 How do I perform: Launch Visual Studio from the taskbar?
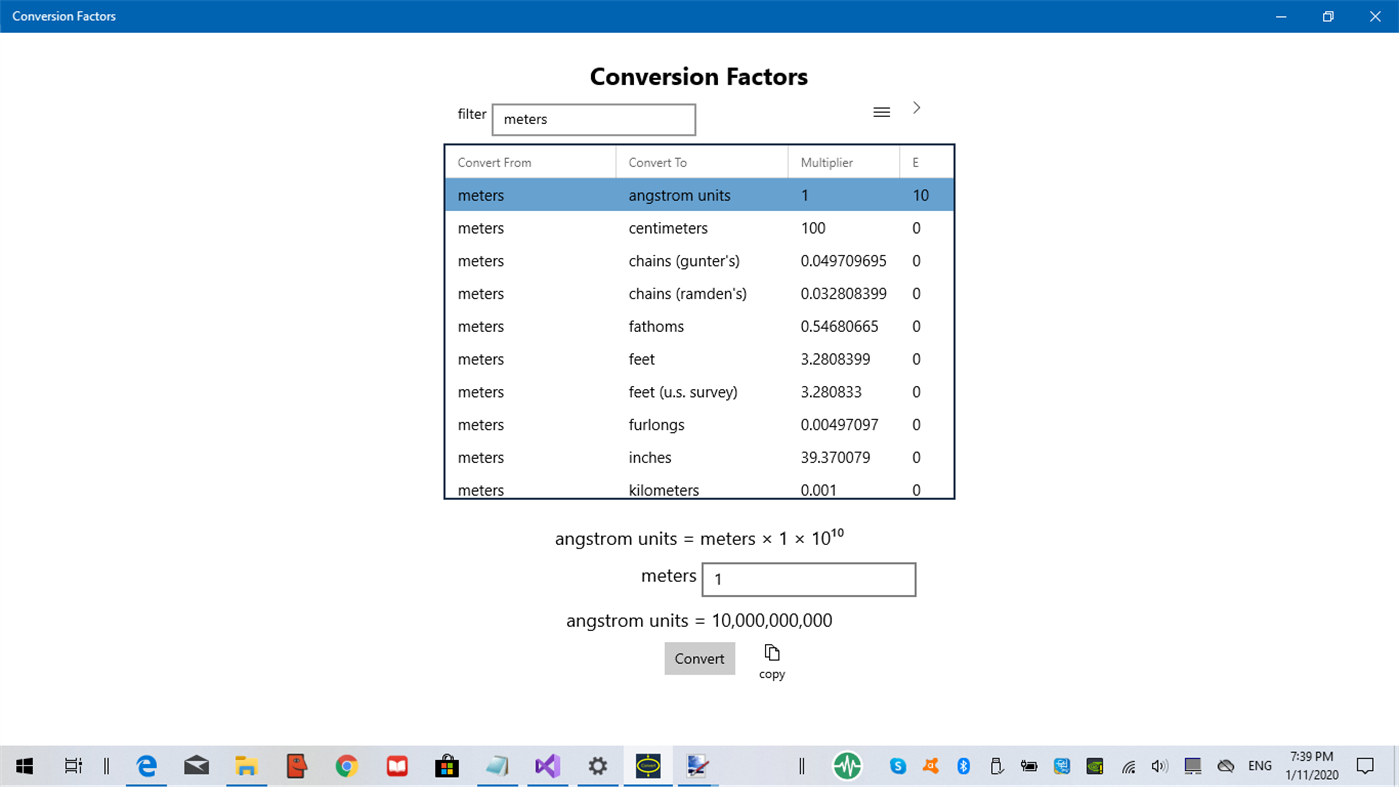547,765
